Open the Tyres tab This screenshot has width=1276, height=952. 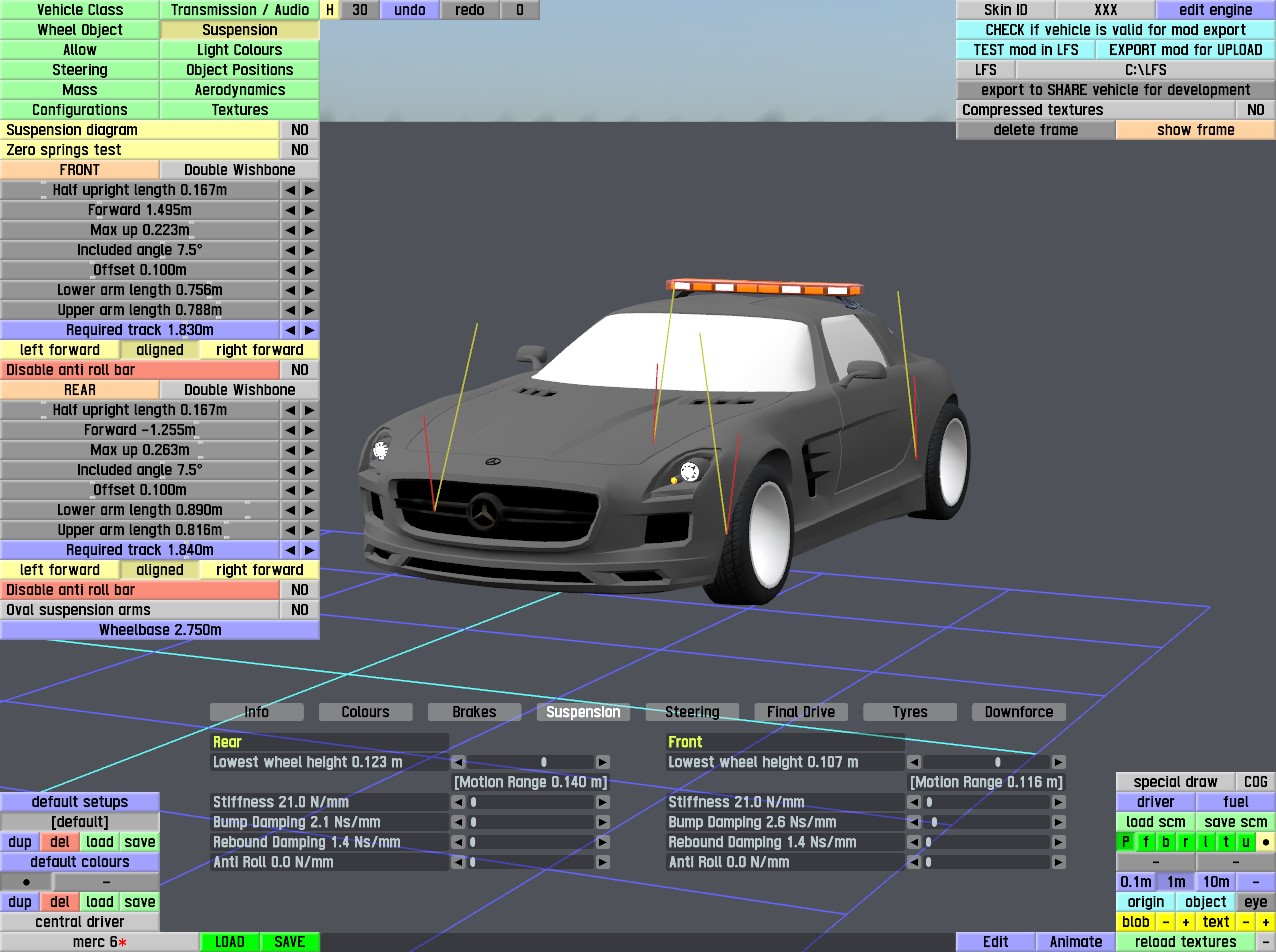tap(910, 712)
